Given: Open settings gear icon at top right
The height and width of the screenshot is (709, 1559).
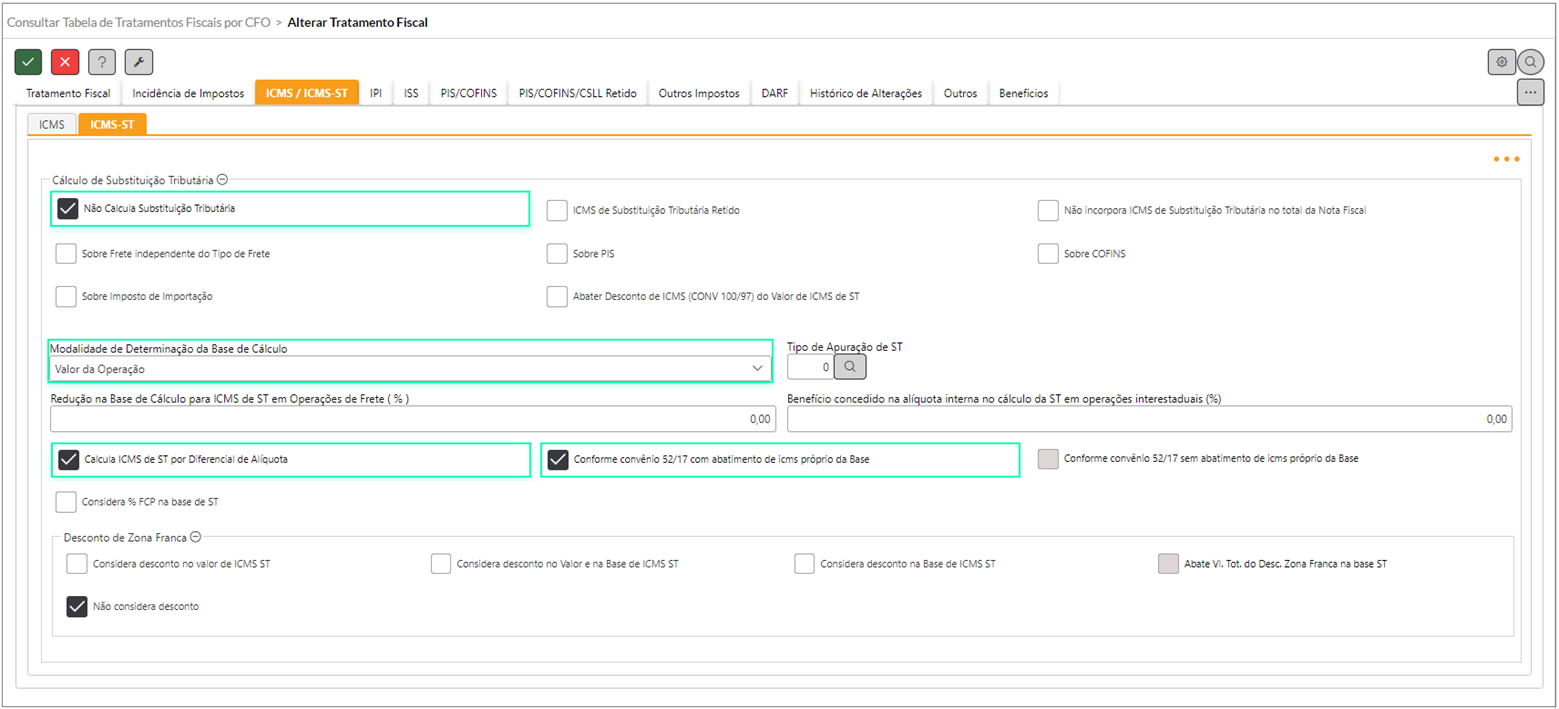Looking at the screenshot, I should 1501,62.
